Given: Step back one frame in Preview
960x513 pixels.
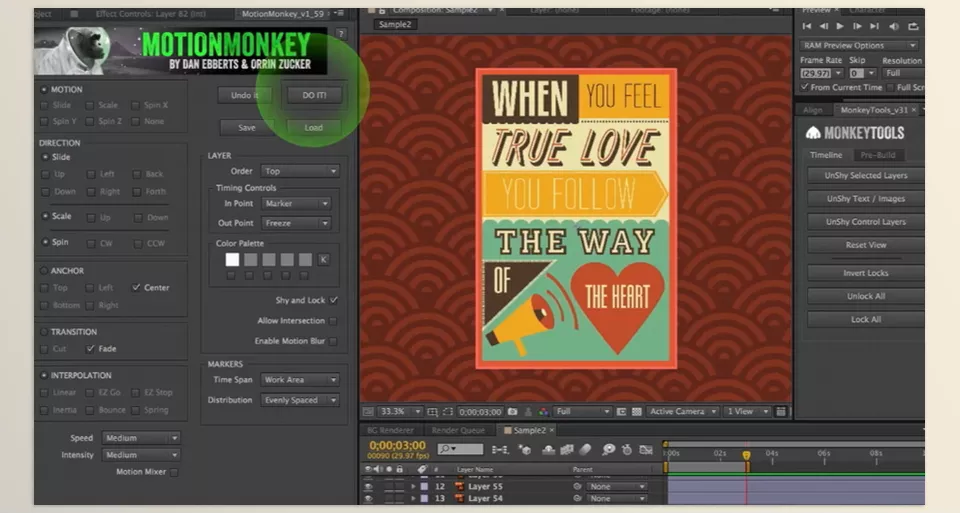Looking at the screenshot, I should tap(823, 26).
